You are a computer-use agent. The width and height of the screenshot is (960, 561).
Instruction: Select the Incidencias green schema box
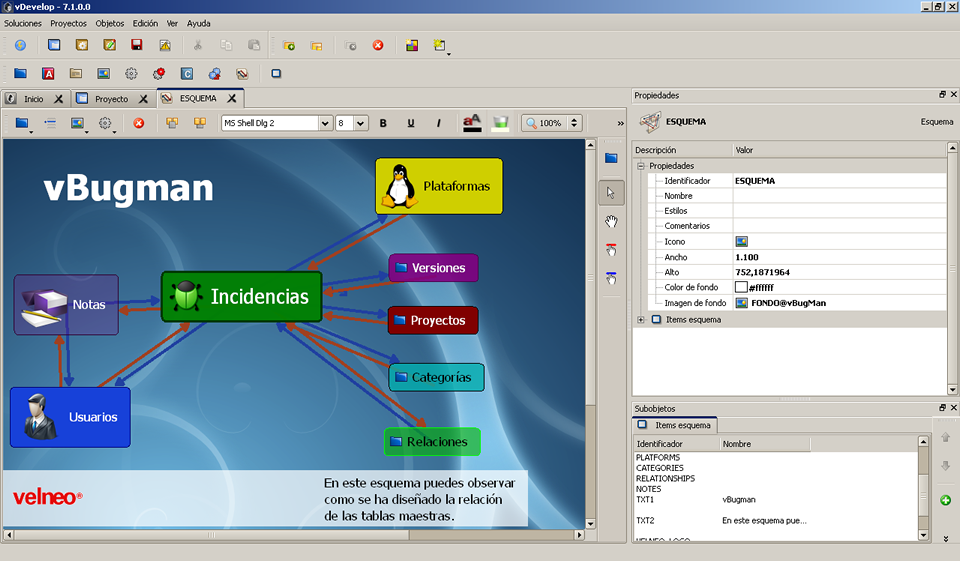[242, 297]
